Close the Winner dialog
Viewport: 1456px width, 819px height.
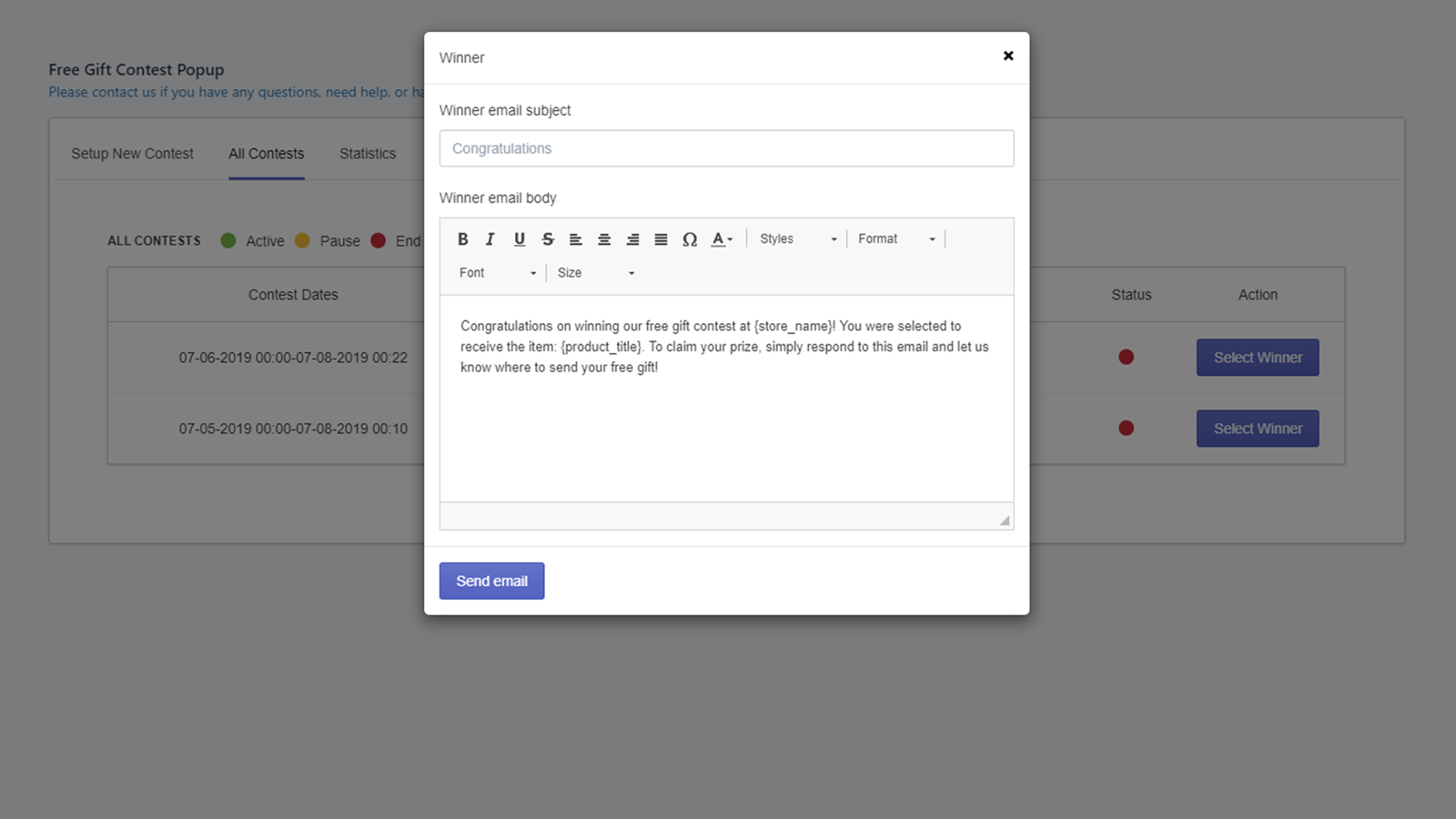tap(1008, 56)
